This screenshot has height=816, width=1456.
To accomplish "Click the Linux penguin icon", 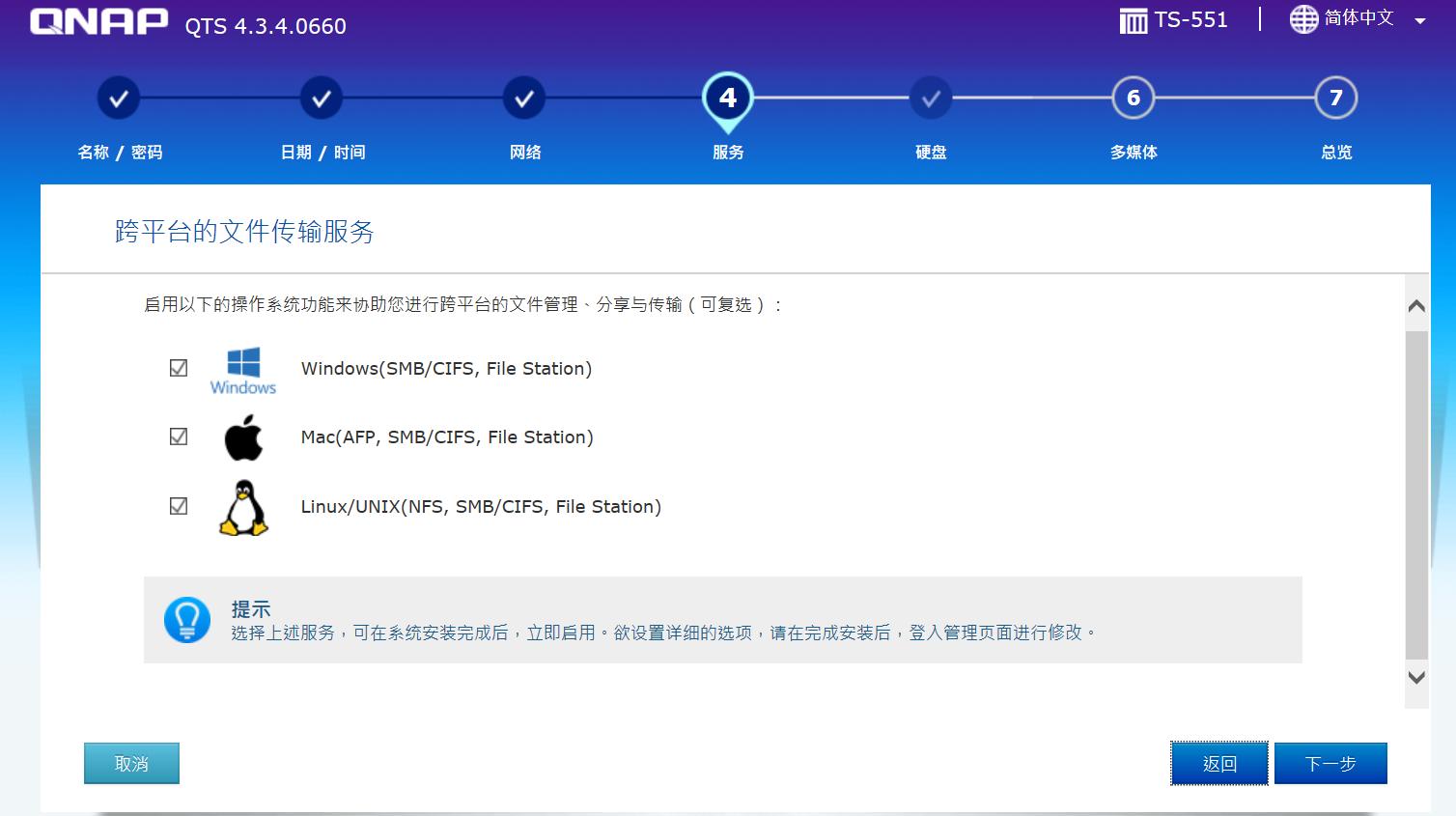I will click(242, 506).
